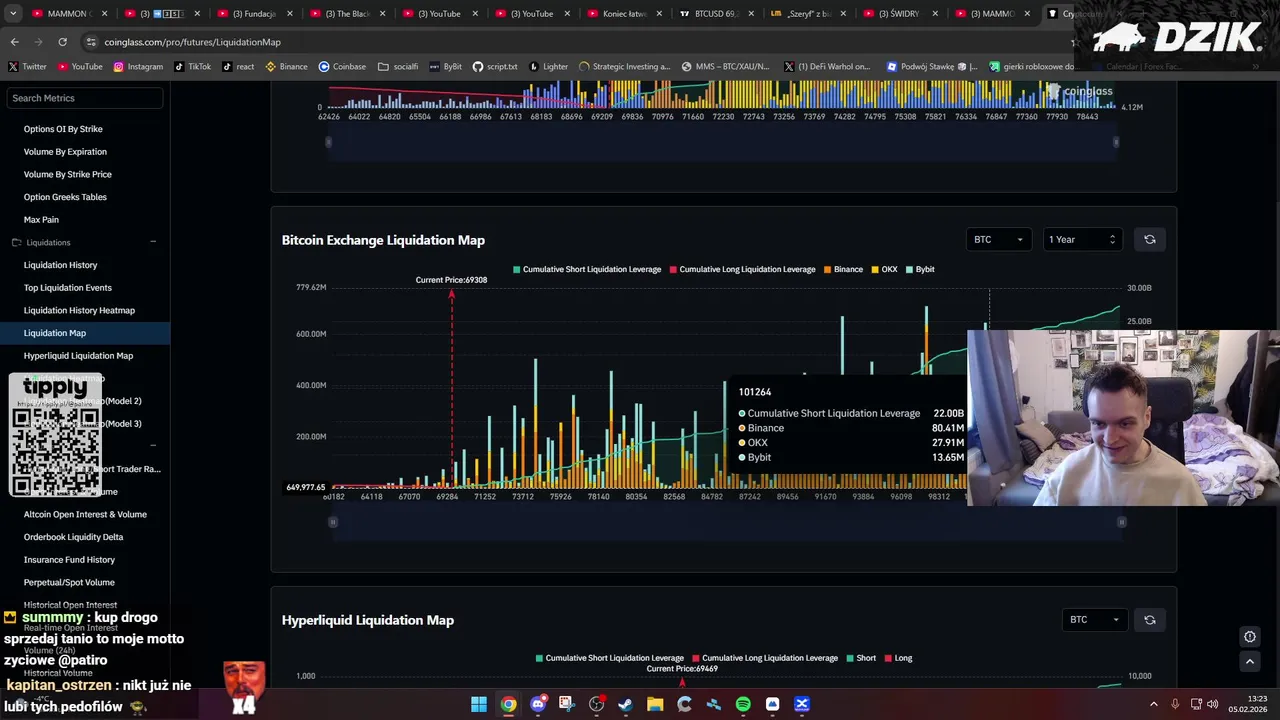Toggle Hyperliquid Cumulative Long Liquidation Leverage legend

pyautogui.click(x=765, y=658)
